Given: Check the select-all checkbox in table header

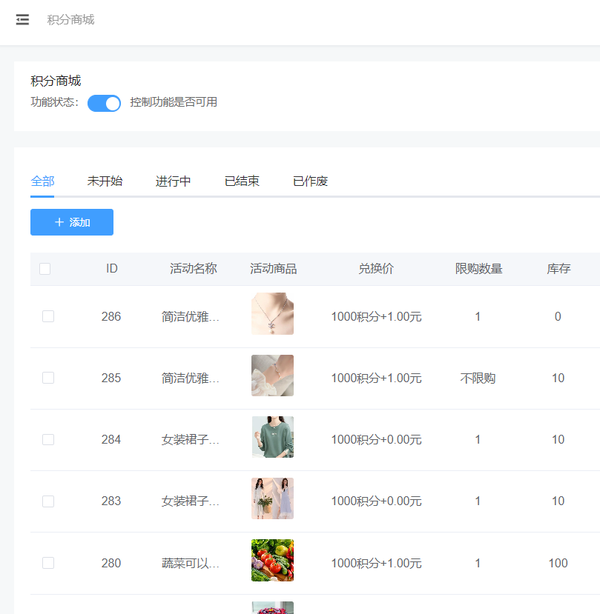Looking at the screenshot, I should point(45,269).
